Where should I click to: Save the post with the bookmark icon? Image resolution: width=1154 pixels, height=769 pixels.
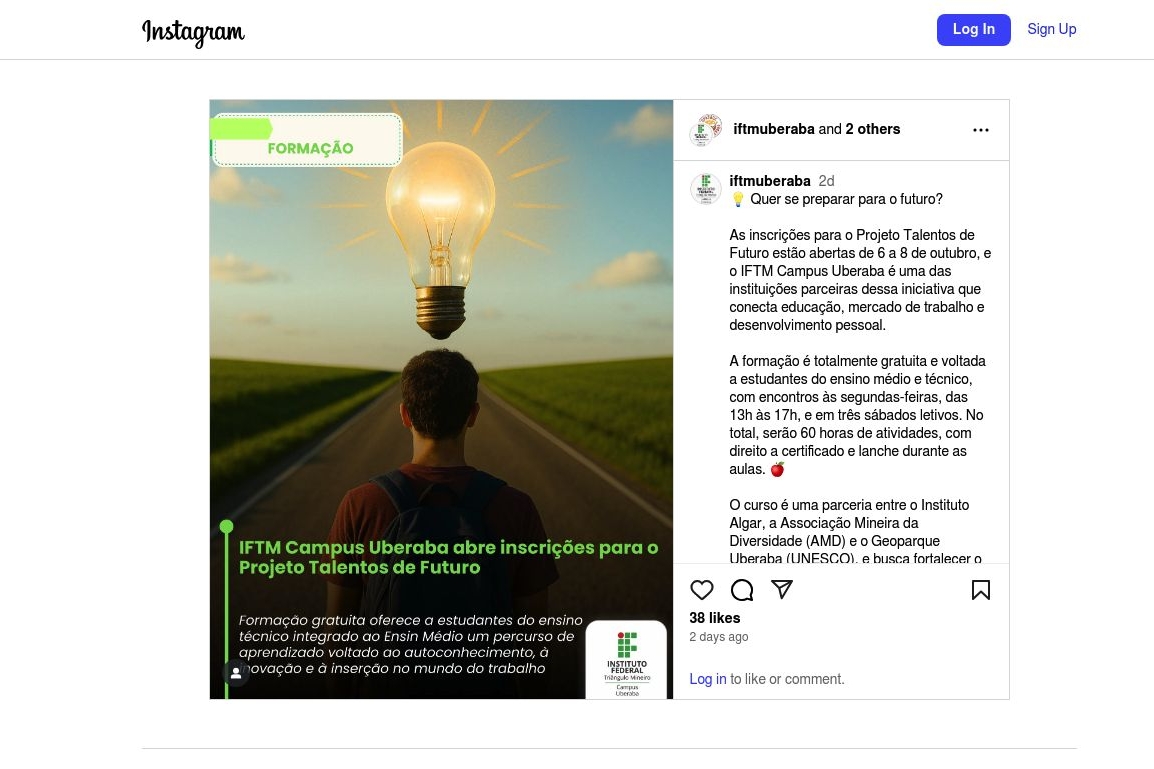tap(980, 589)
